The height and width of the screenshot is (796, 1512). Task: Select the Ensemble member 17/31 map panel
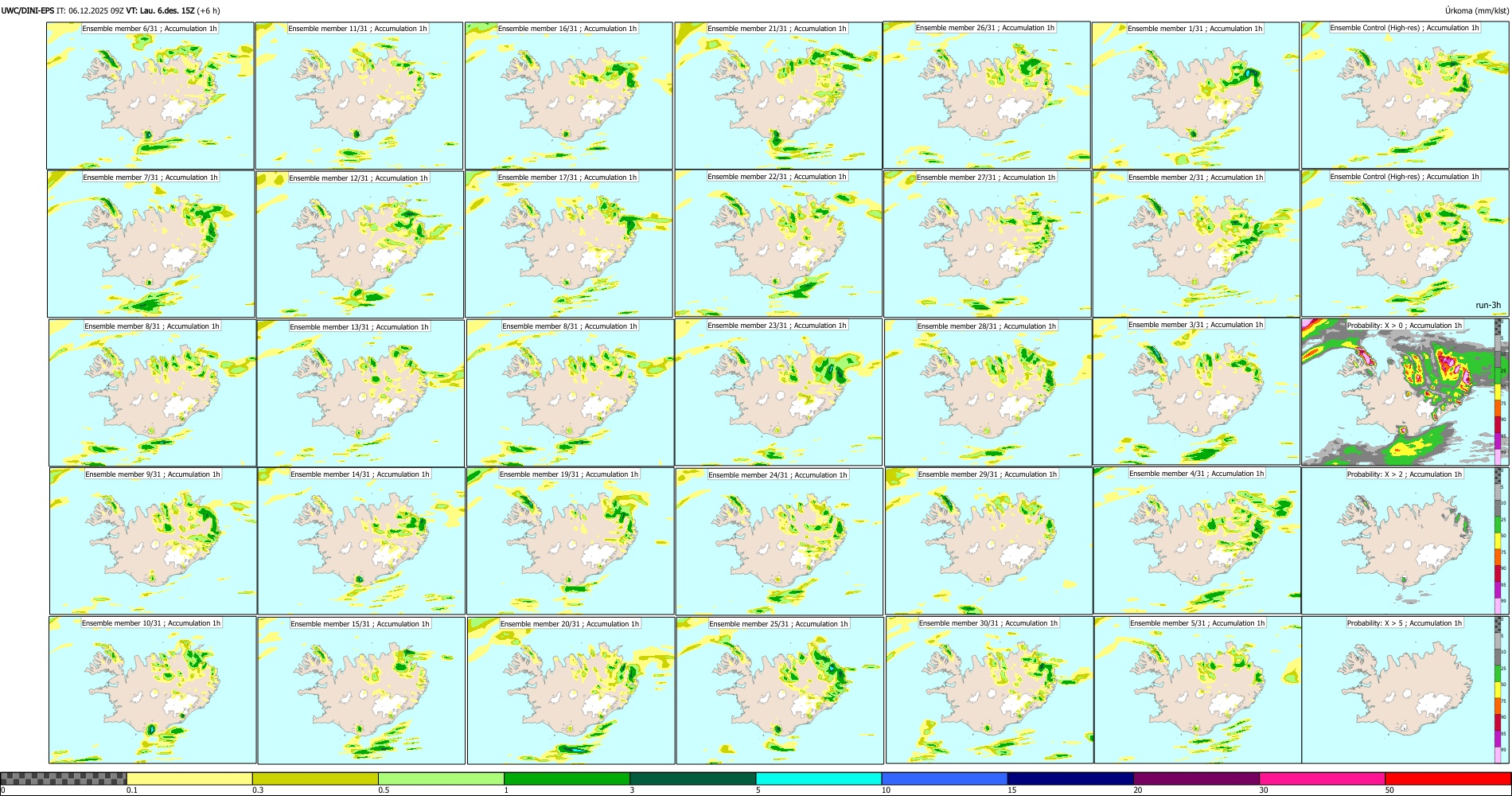(569, 244)
